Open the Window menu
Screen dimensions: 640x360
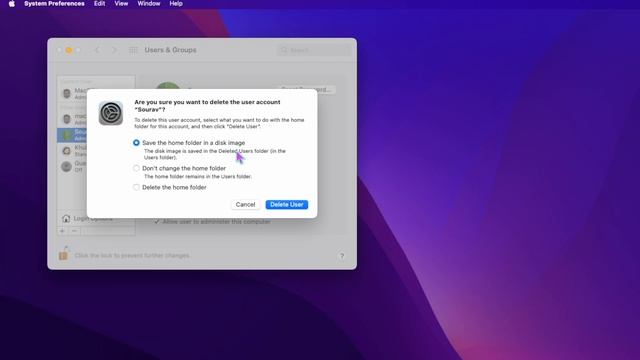(149, 4)
